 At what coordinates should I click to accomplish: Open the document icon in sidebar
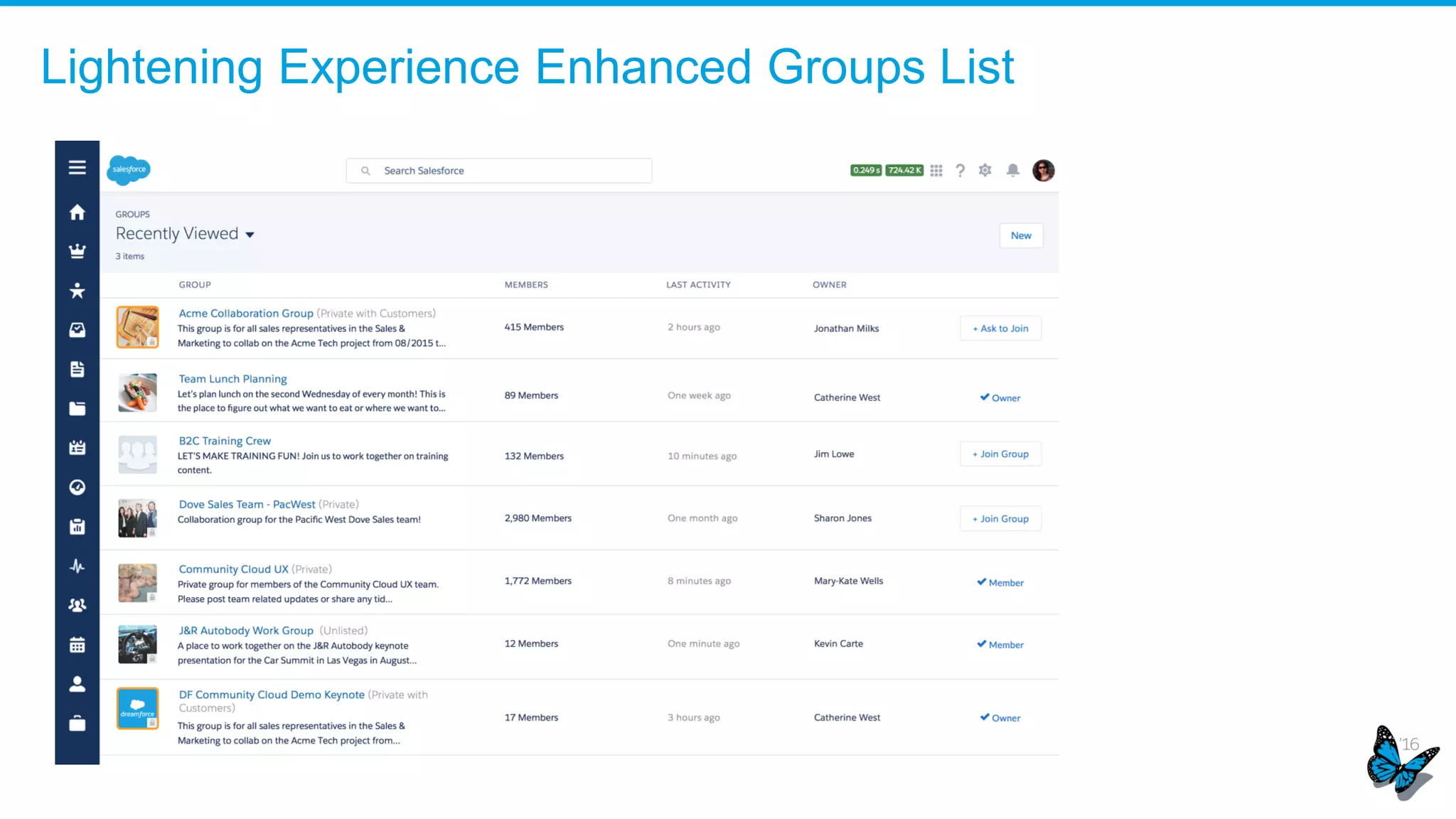(77, 369)
